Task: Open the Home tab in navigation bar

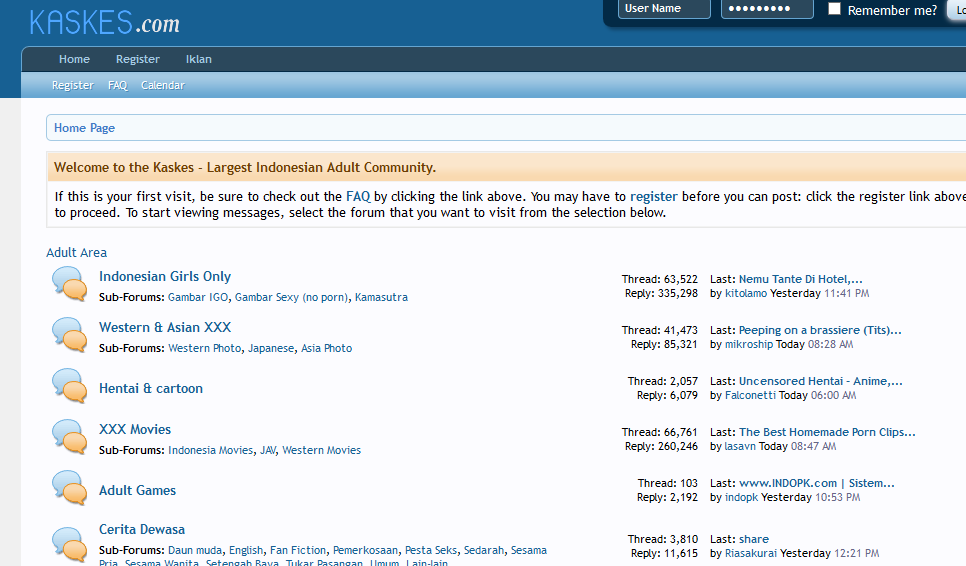Action: click(x=75, y=59)
